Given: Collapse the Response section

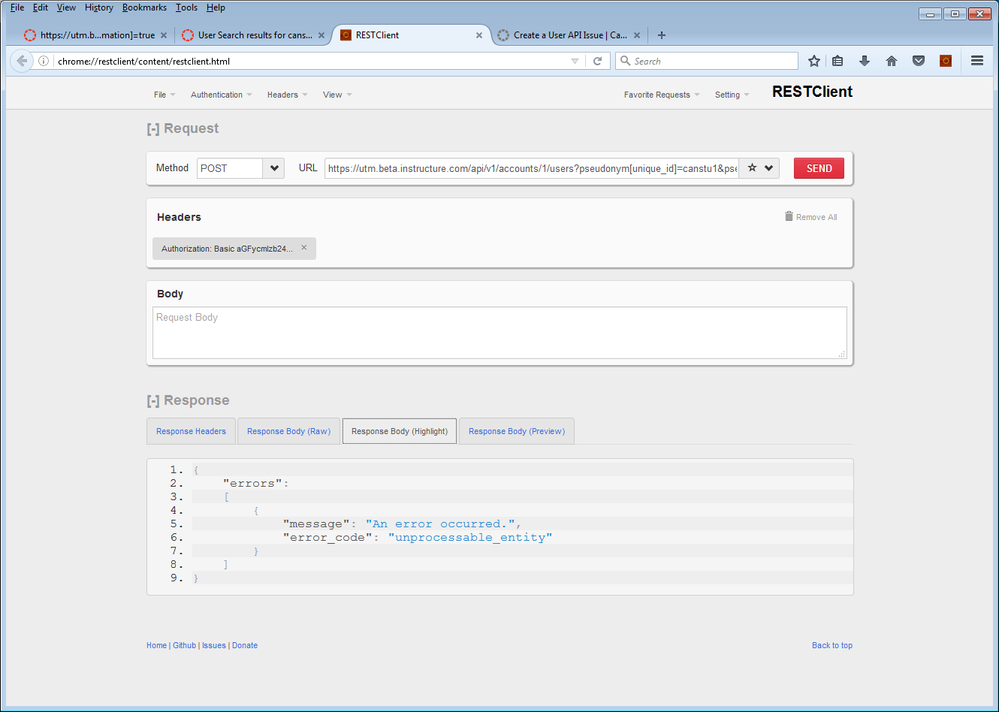Looking at the screenshot, I should point(153,401).
